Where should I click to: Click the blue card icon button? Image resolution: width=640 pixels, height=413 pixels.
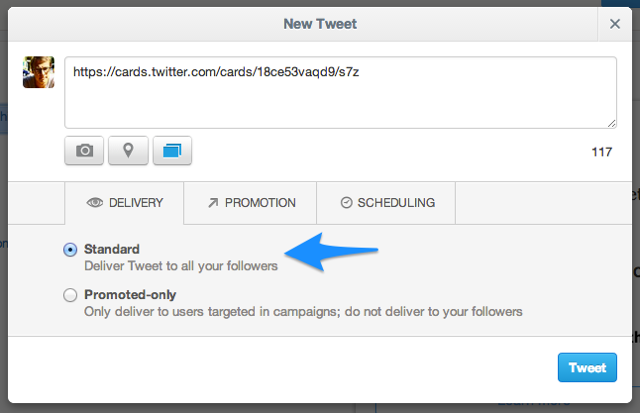click(172, 151)
